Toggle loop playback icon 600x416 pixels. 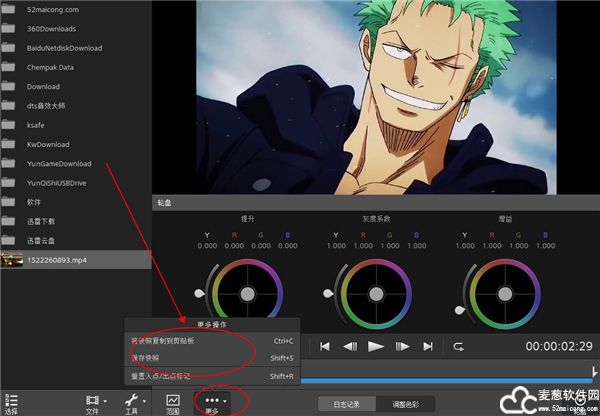coord(459,346)
